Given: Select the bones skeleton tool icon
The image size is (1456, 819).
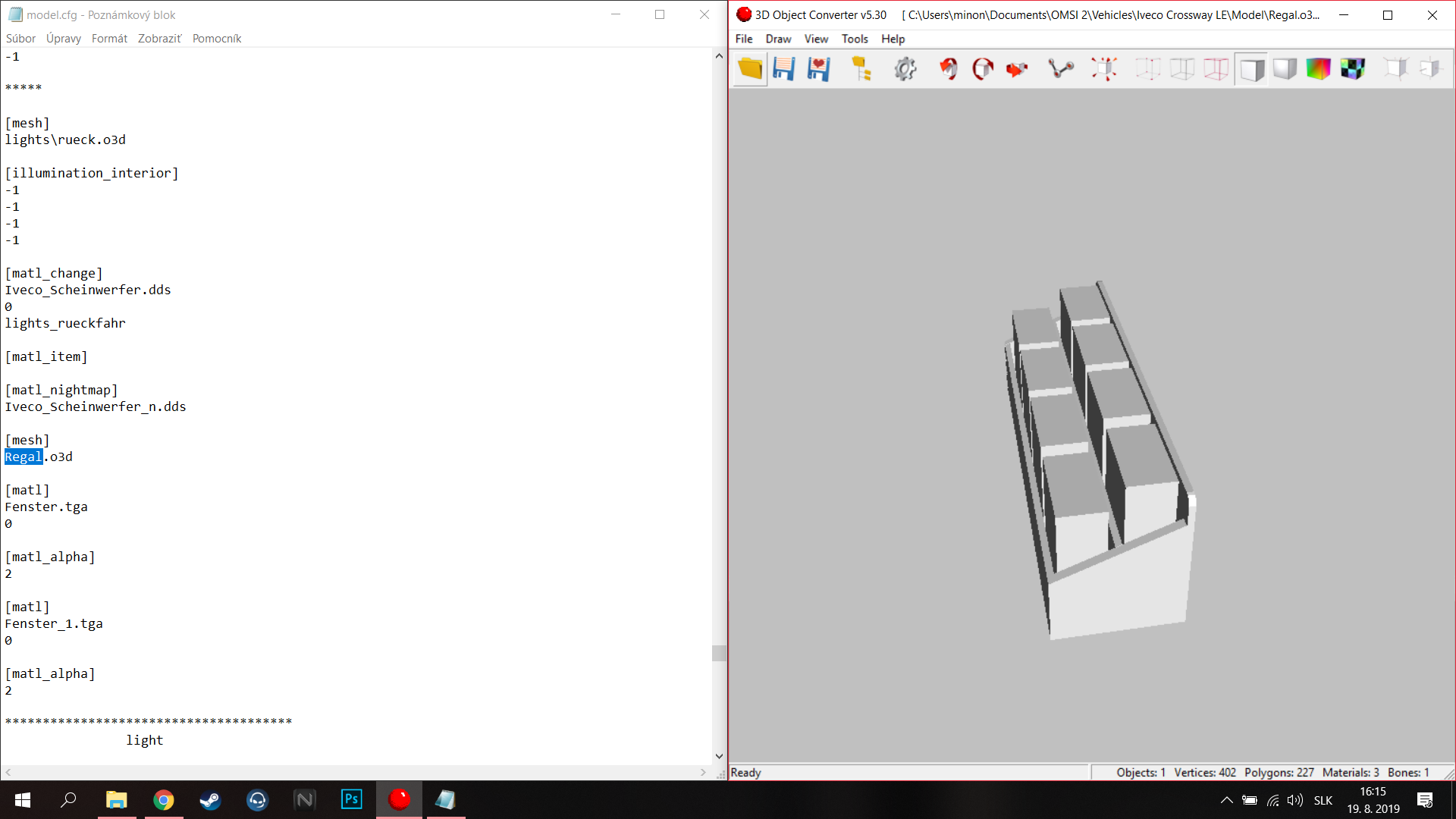Looking at the screenshot, I should coord(1060,69).
